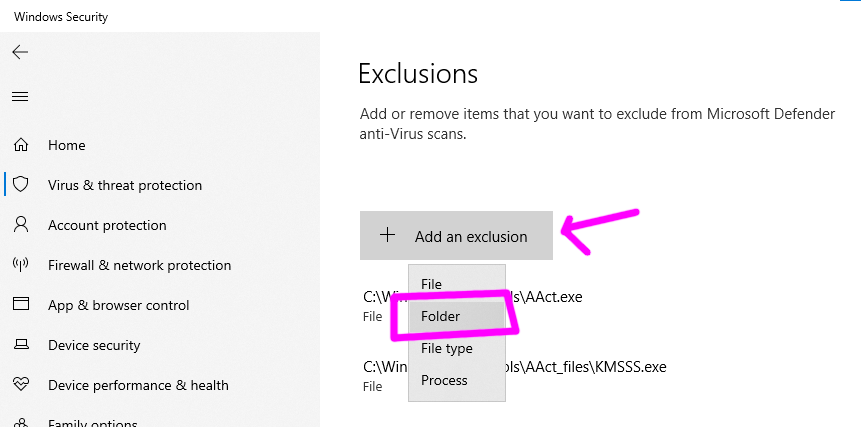
Task: Click the Firewall & network protection icon
Action: (20, 265)
